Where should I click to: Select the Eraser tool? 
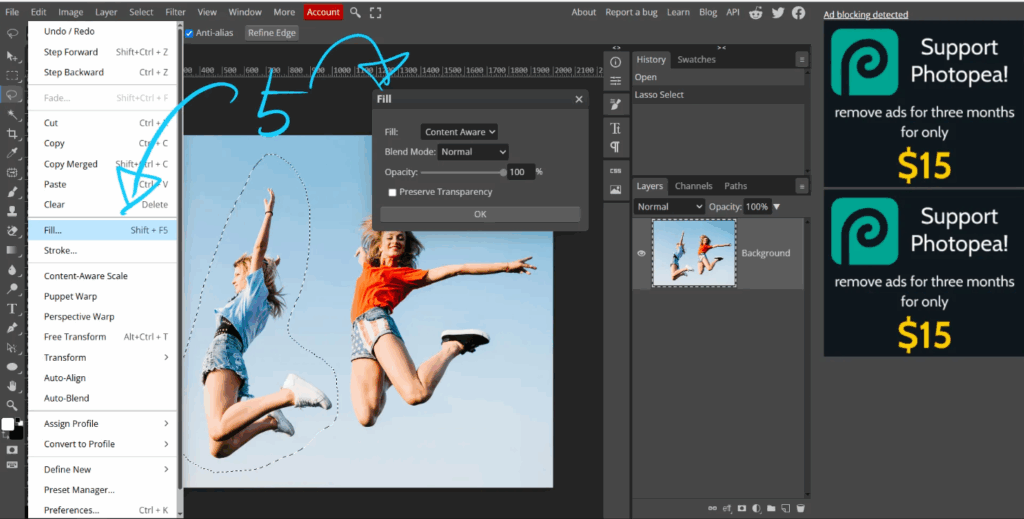pyautogui.click(x=12, y=231)
